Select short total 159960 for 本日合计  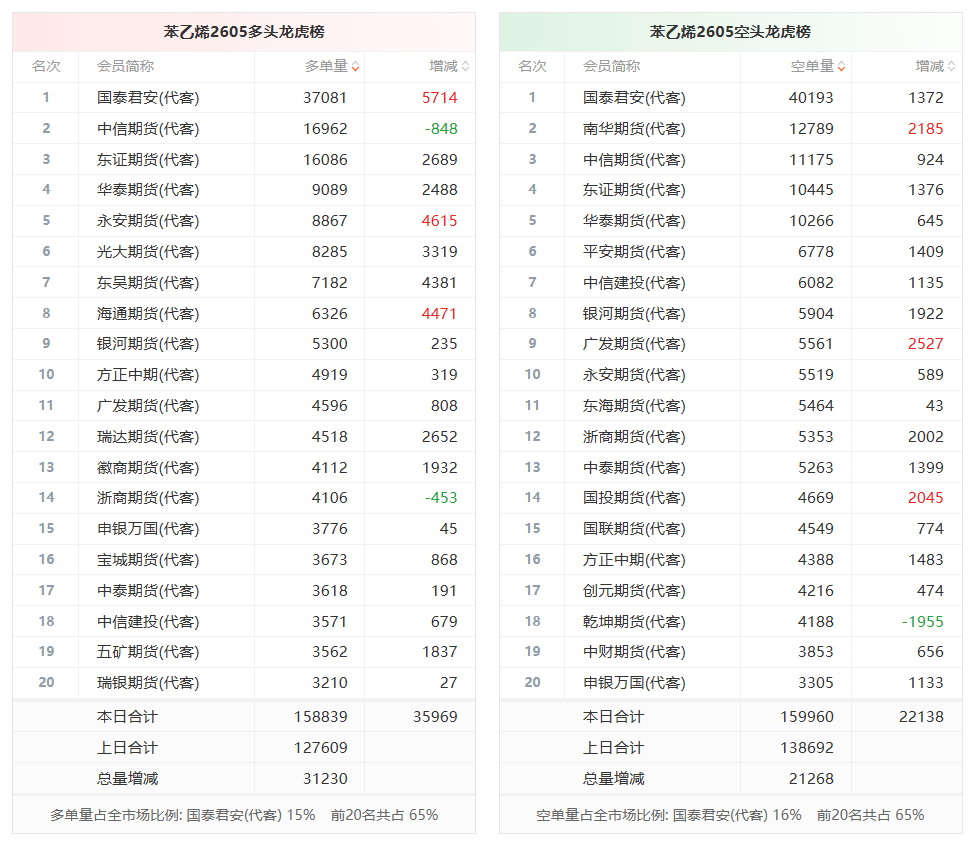pos(807,717)
